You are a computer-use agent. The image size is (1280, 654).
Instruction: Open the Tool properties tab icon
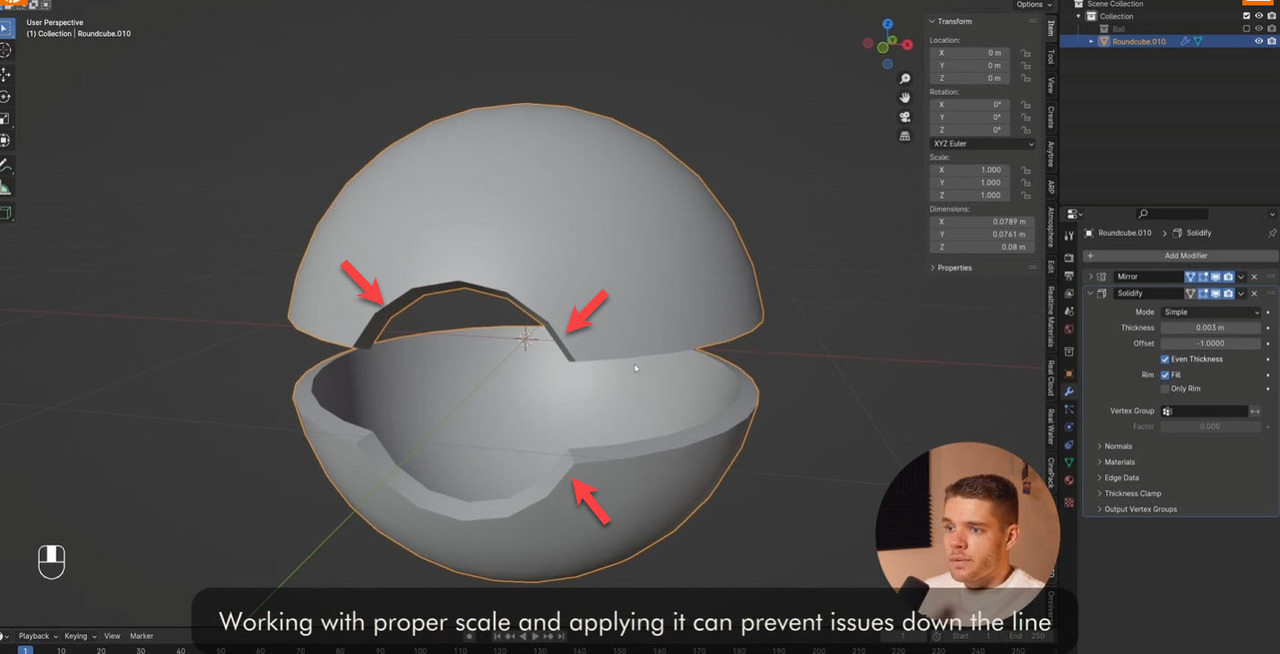click(1069, 235)
